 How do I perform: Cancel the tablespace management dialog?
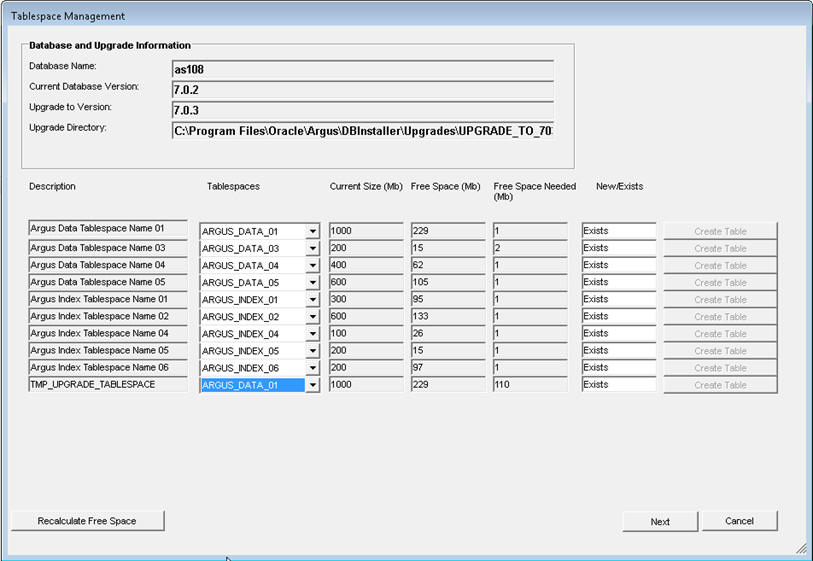coord(739,521)
